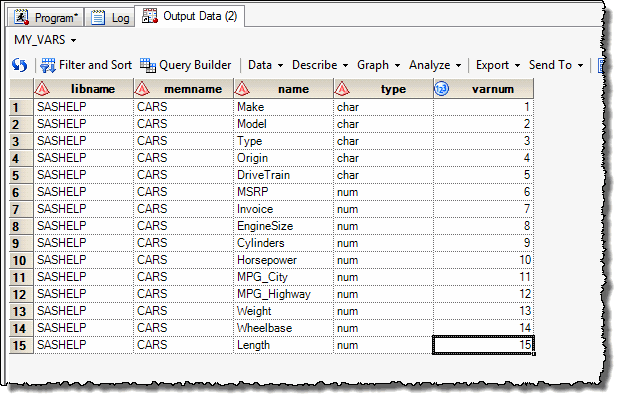Viewport: 623px width, 402px height.
Task: Click the libname character-type column icon
Action: pyautogui.click(x=44, y=89)
